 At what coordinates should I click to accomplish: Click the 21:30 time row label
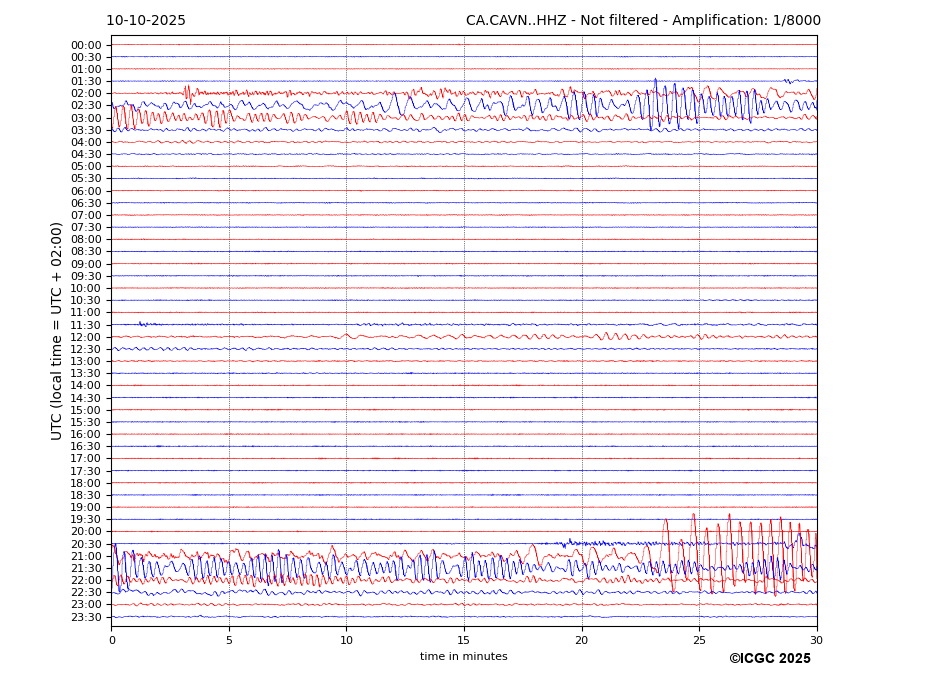(86, 568)
